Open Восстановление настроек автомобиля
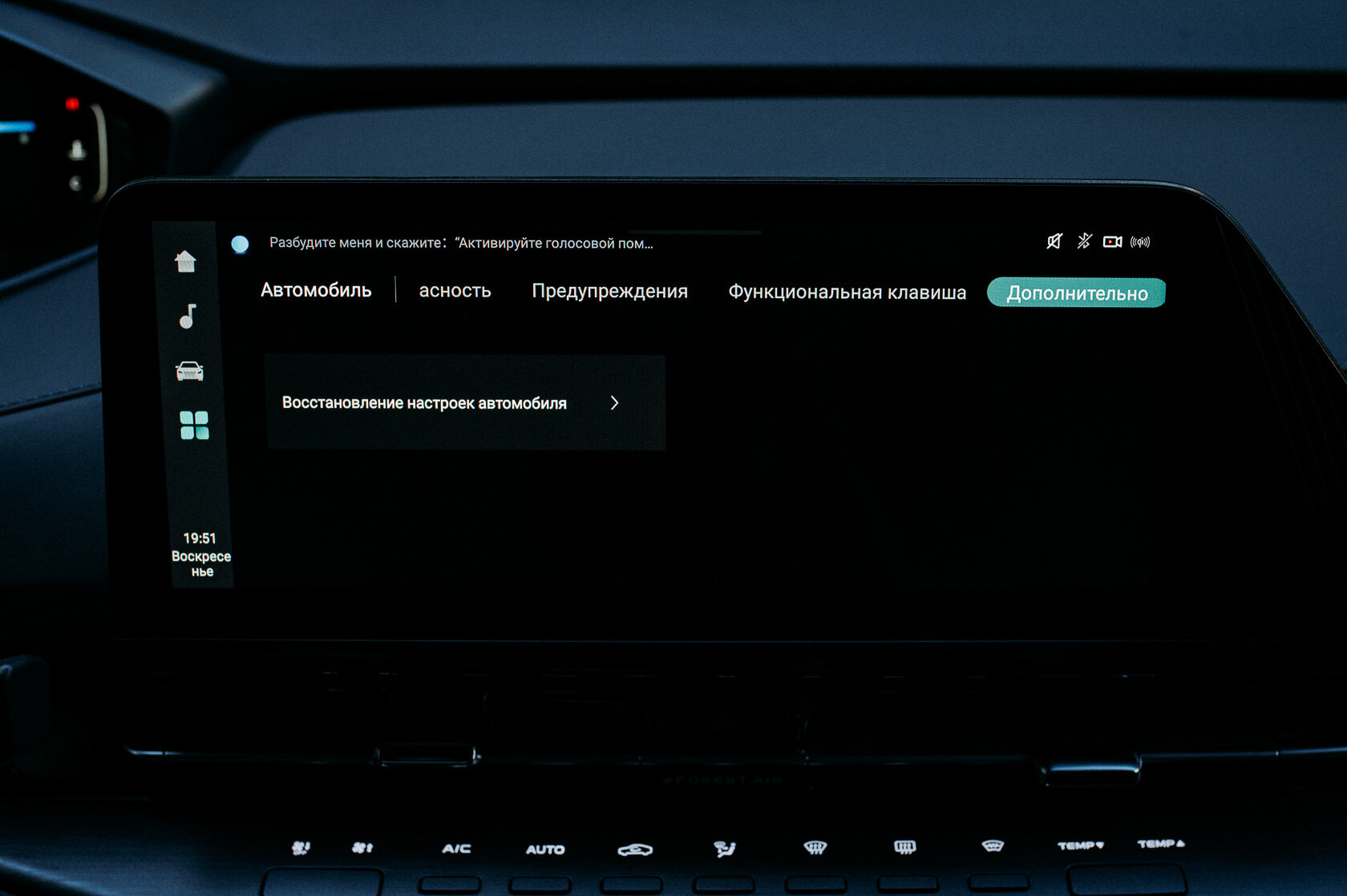The width and height of the screenshot is (1347, 896). (x=464, y=402)
